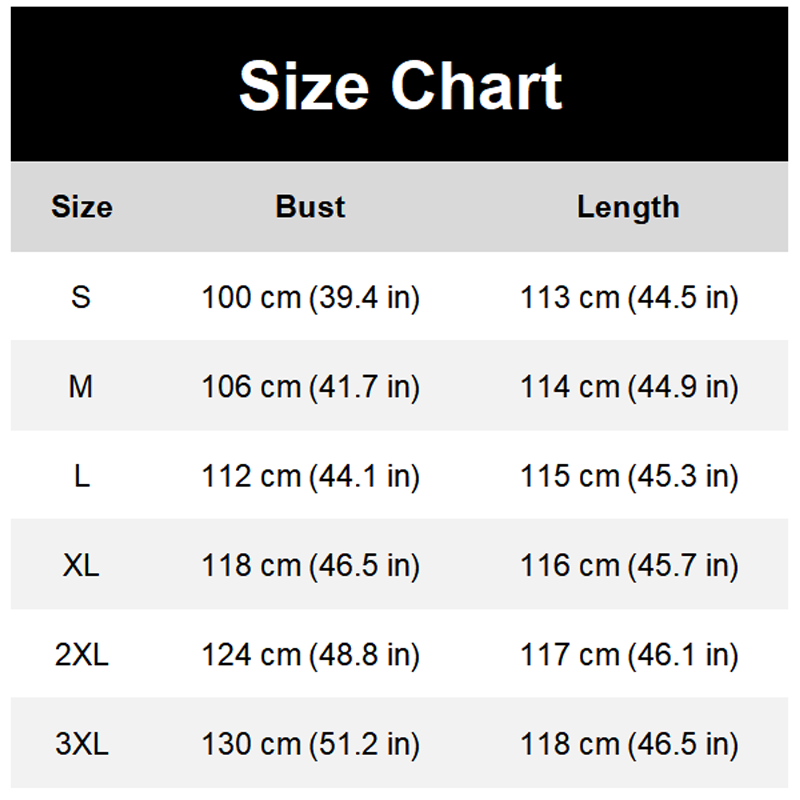
Task: Click length value 115 cm (45.3 in)
Action: 629,477
